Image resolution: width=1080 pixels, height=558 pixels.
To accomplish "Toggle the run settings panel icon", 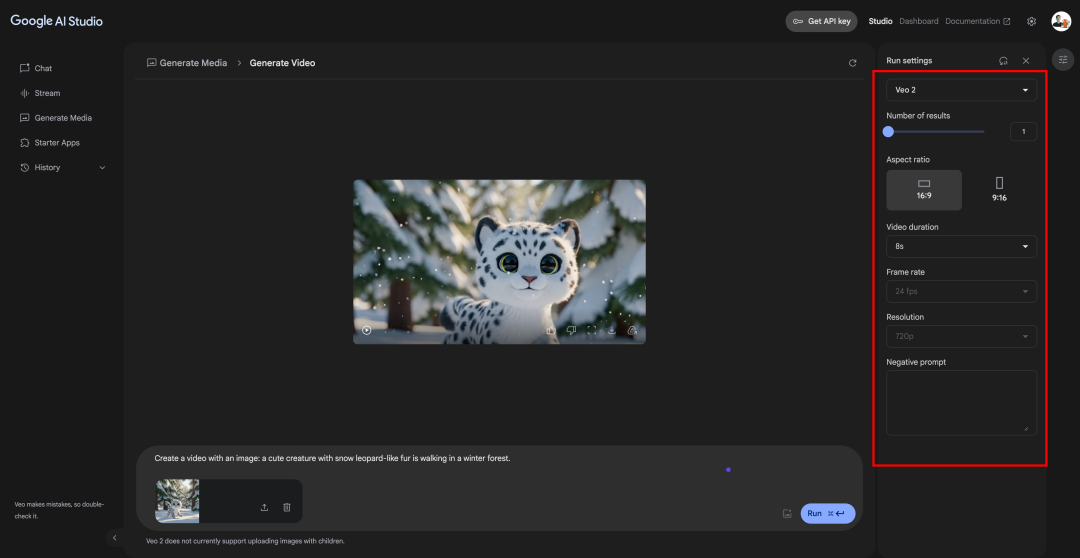I will tap(1063, 59).
